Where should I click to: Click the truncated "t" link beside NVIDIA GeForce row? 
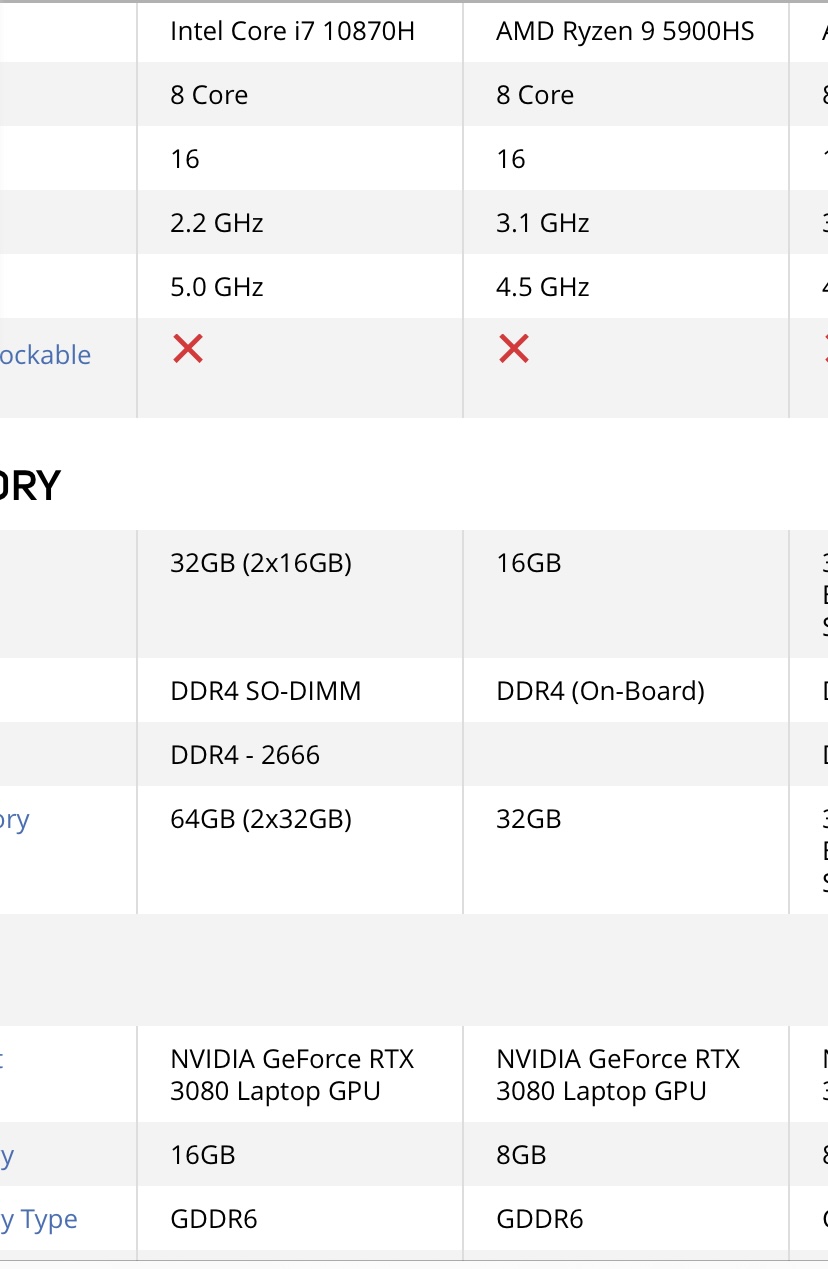tap(2, 1060)
